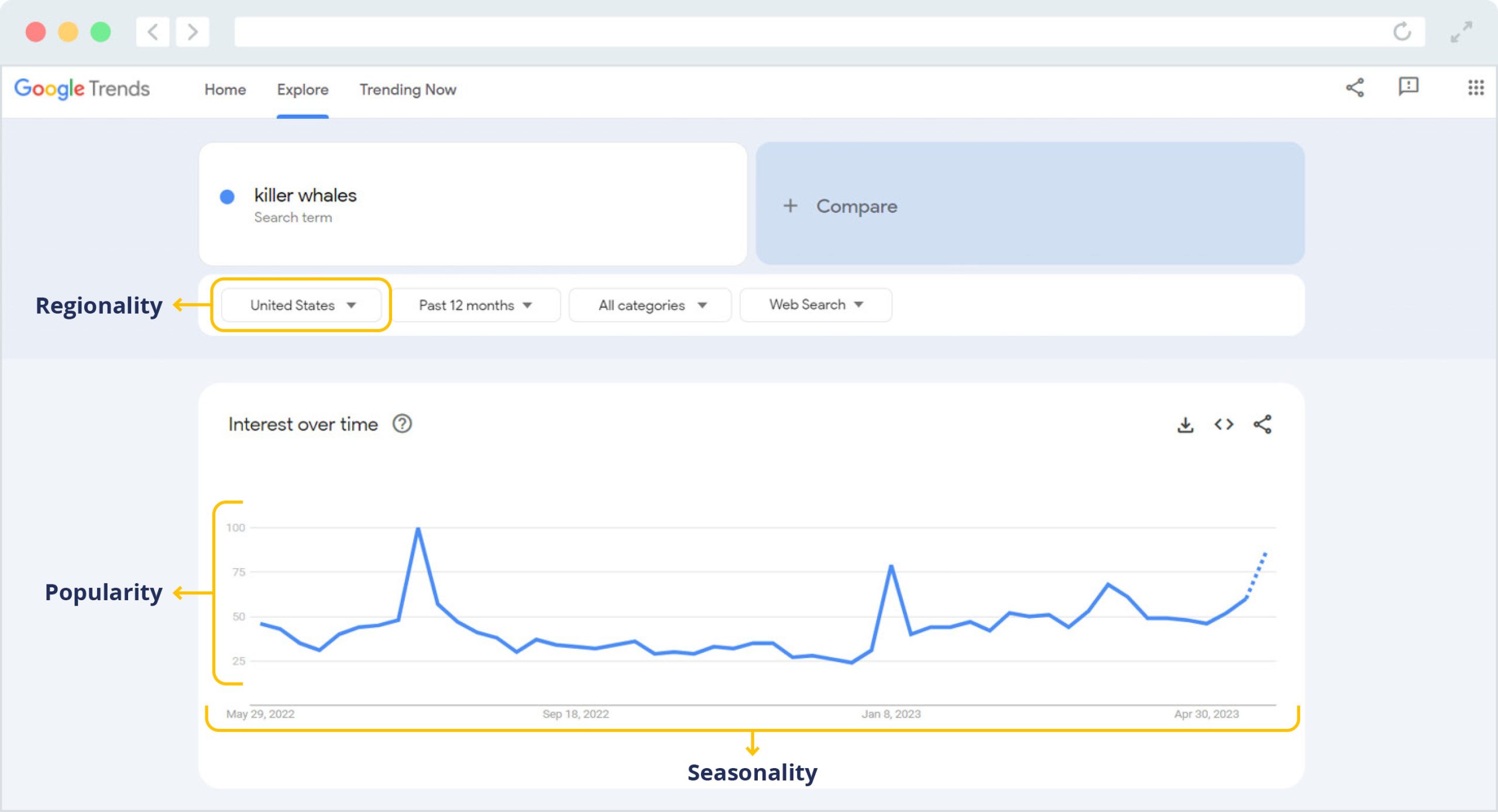Screen dimensions: 1498x812
Task: Click the browser reload icon
Action: point(1402,32)
